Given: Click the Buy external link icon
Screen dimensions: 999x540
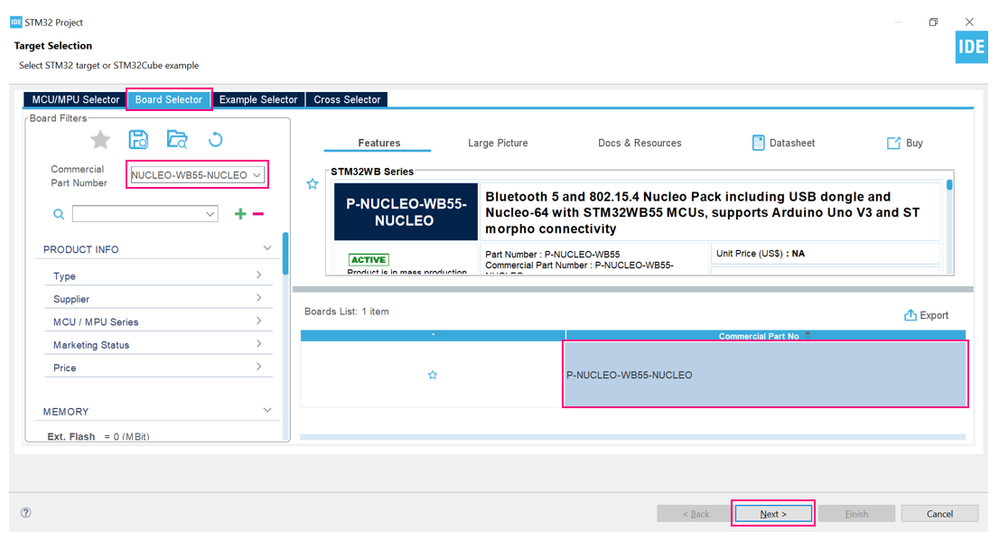Looking at the screenshot, I should tap(893, 143).
